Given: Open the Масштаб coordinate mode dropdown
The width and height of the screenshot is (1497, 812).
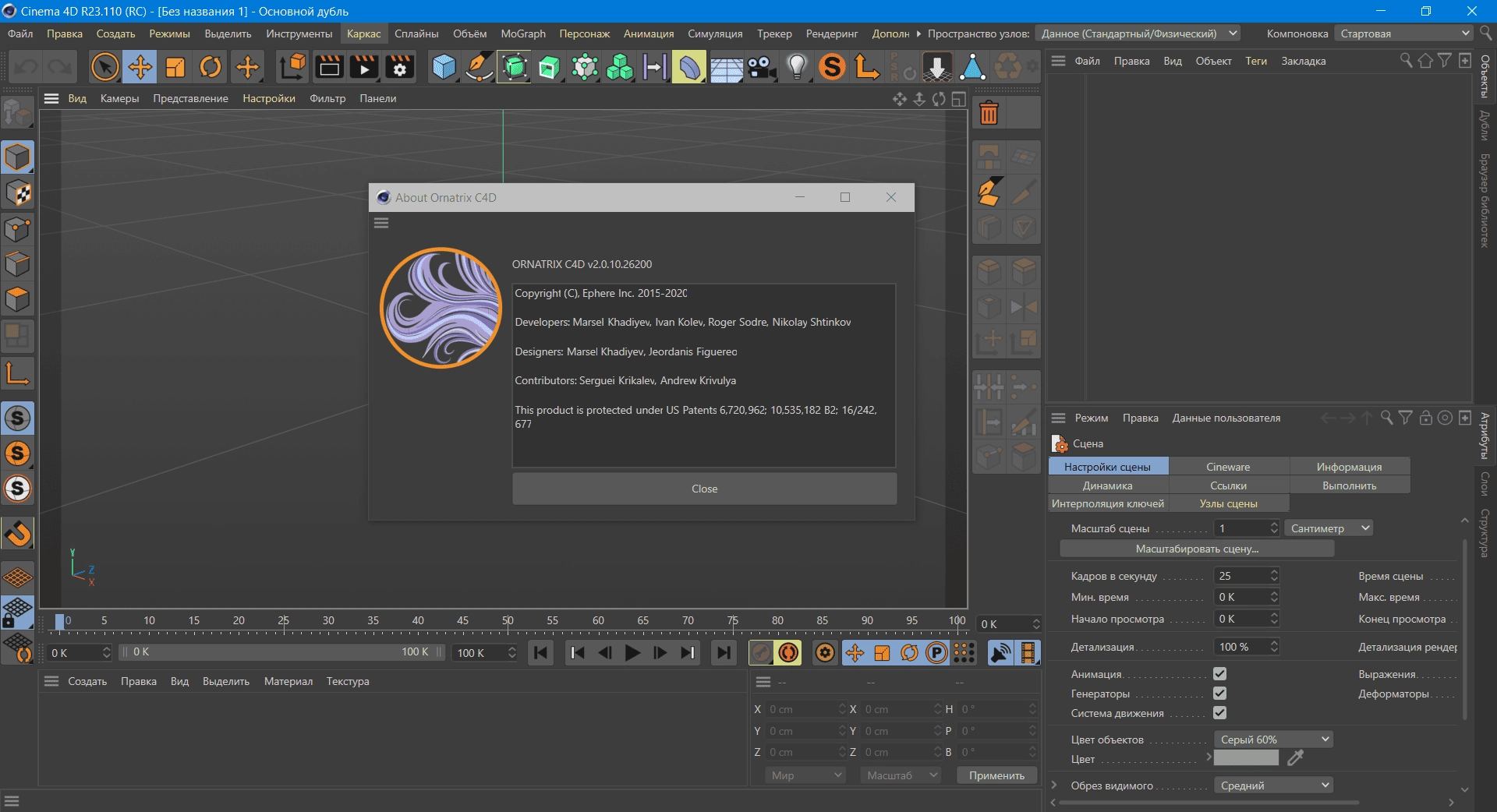Looking at the screenshot, I should tap(901, 775).
